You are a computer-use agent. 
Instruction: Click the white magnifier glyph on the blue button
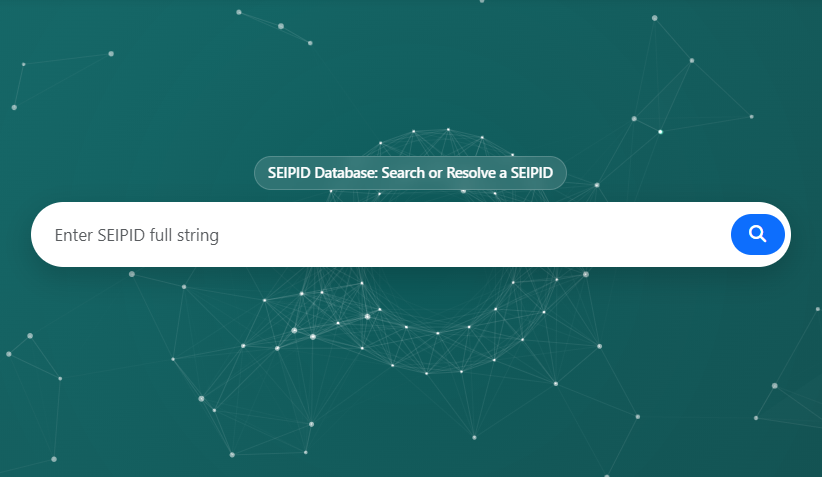point(757,234)
